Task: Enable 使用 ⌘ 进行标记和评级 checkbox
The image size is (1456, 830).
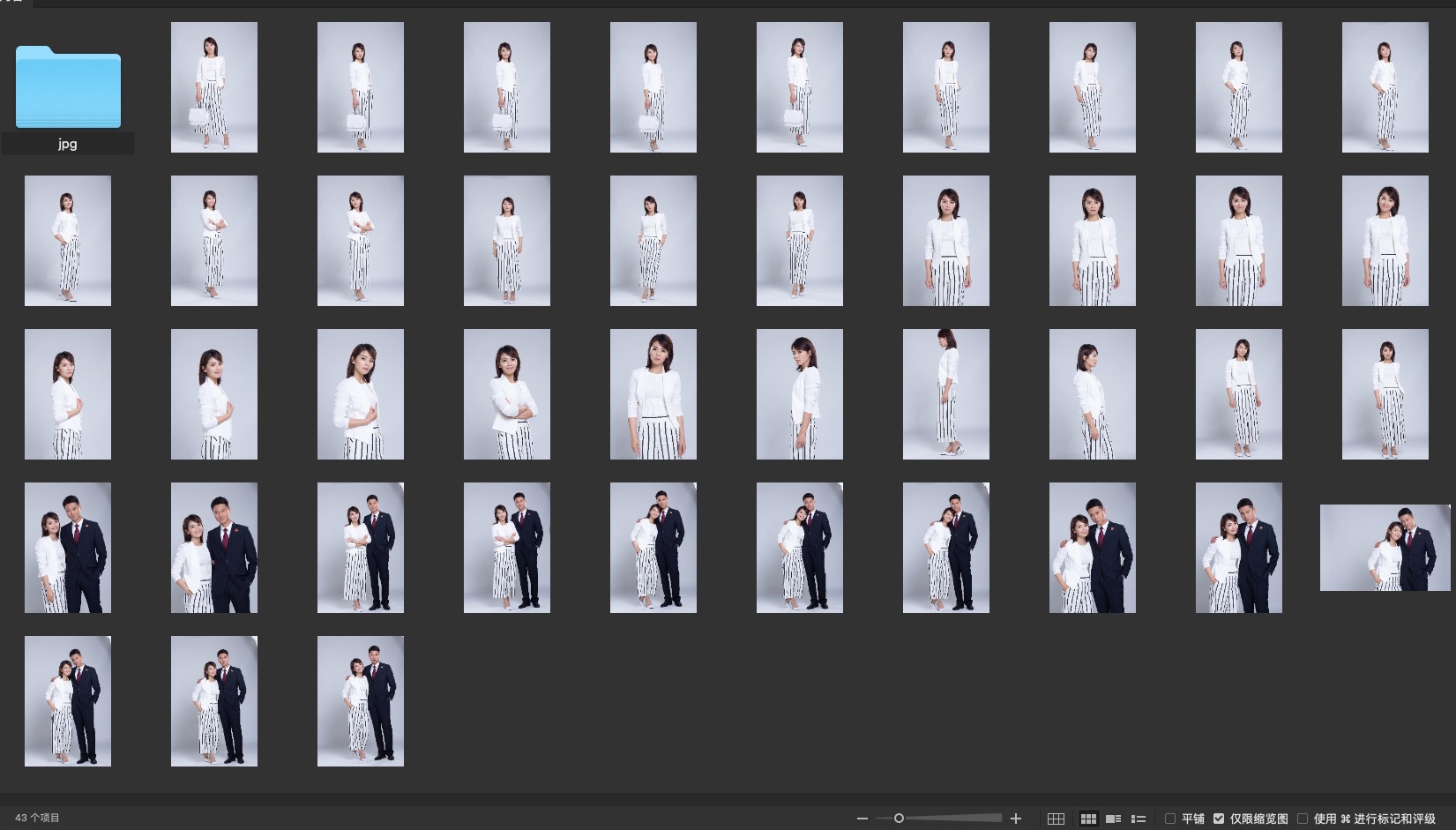Action: coord(1303,819)
